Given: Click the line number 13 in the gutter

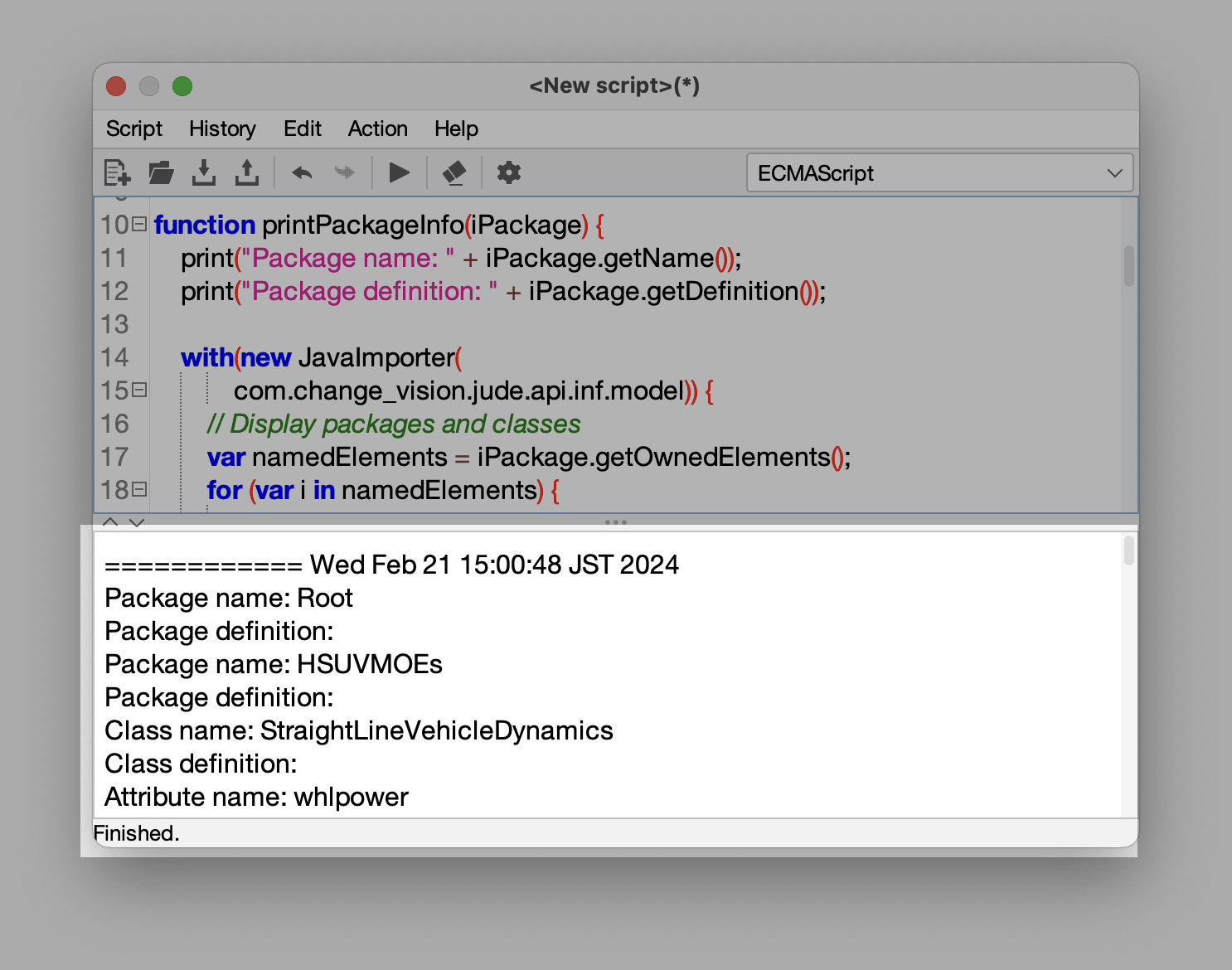Looking at the screenshot, I should [x=114, y=324].
